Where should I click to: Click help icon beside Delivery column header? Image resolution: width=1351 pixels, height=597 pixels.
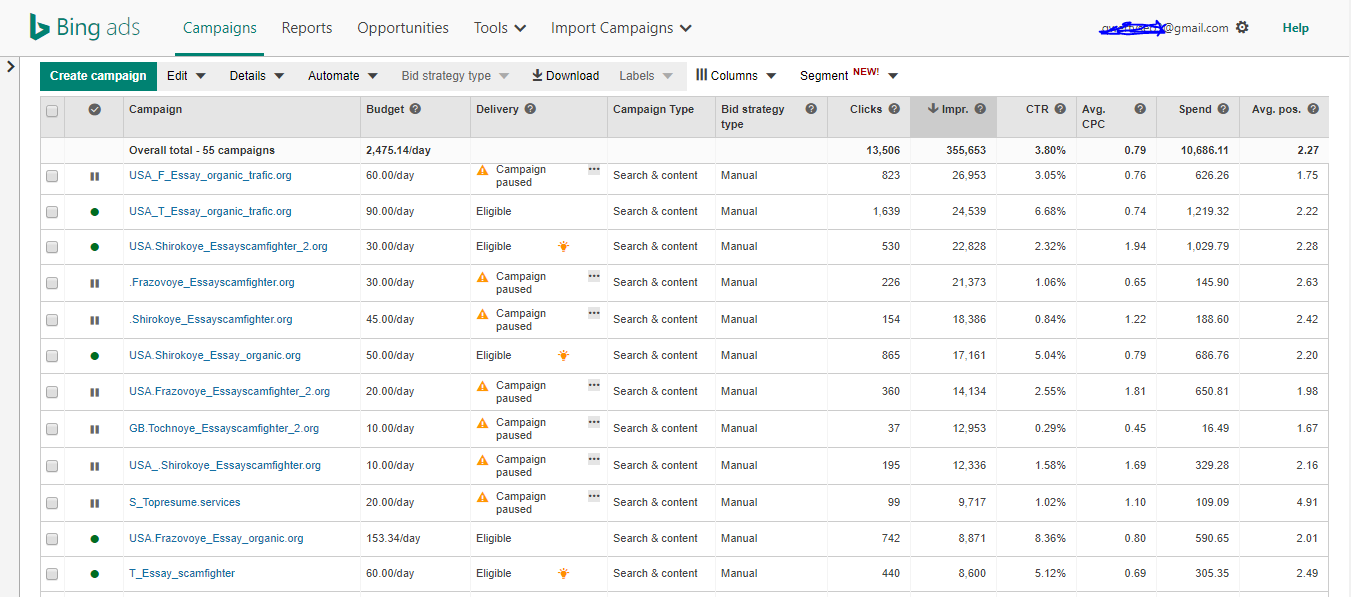tap(530, 109)
